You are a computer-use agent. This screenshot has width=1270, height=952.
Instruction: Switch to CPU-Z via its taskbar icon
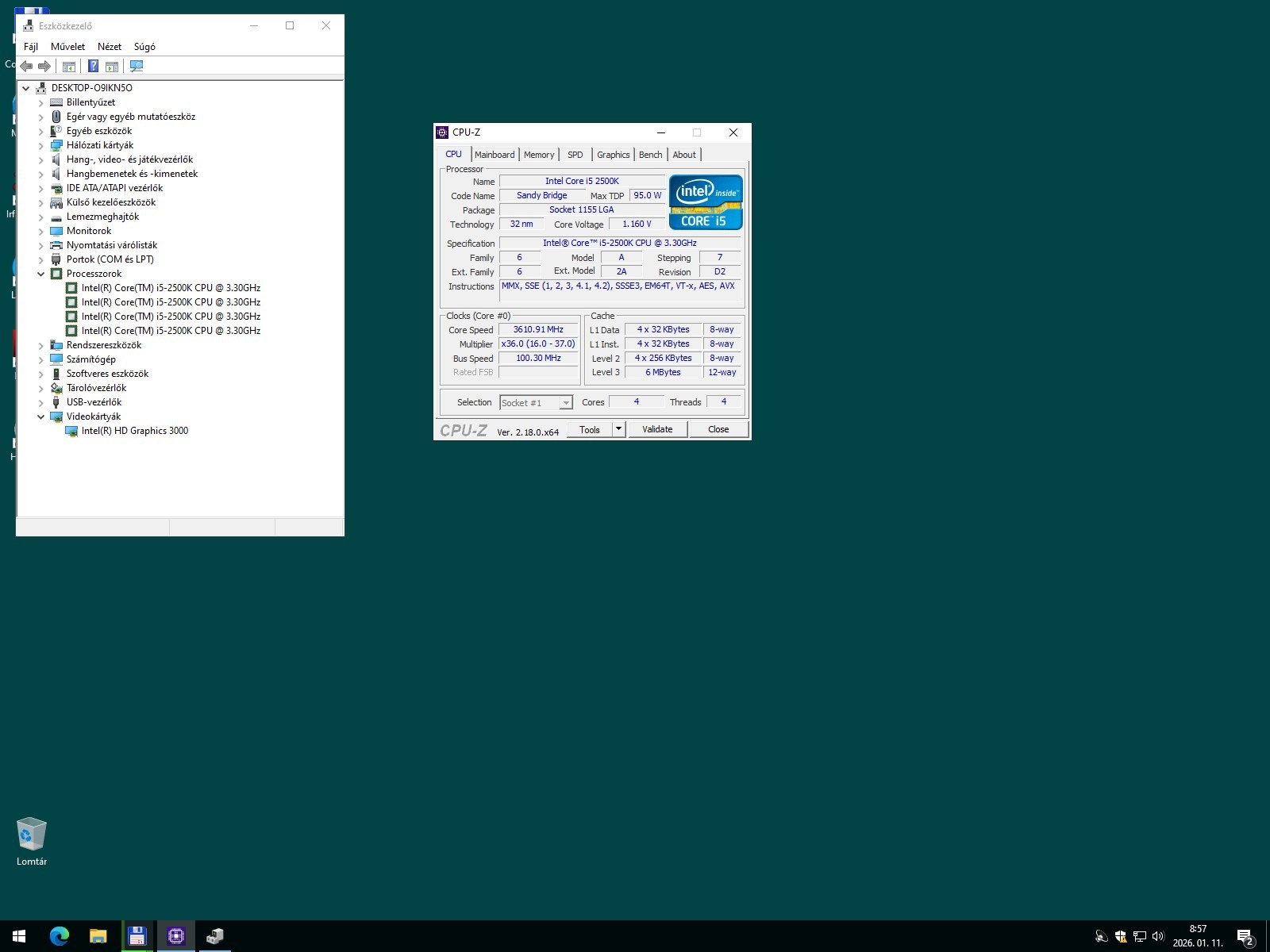click(x=176, y=936)
